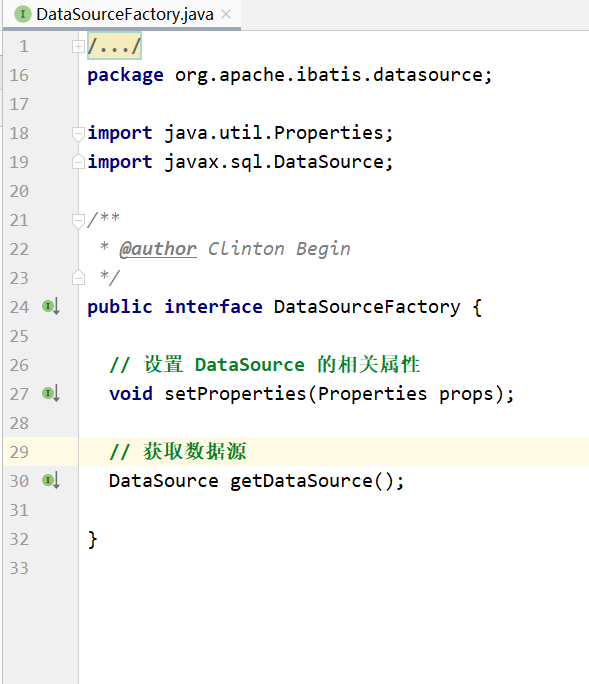Click the package name org.apache.ibatis.datasource
The image size is (589, 684).
click(x=329, y=75)
